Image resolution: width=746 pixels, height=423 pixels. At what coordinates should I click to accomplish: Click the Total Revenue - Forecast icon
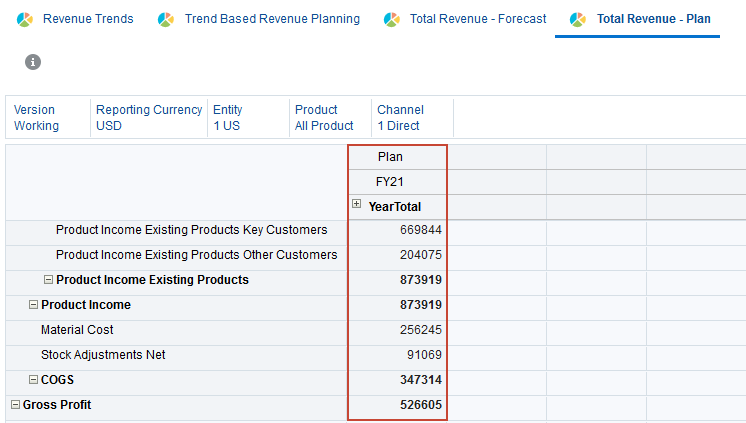click(392, 20)
